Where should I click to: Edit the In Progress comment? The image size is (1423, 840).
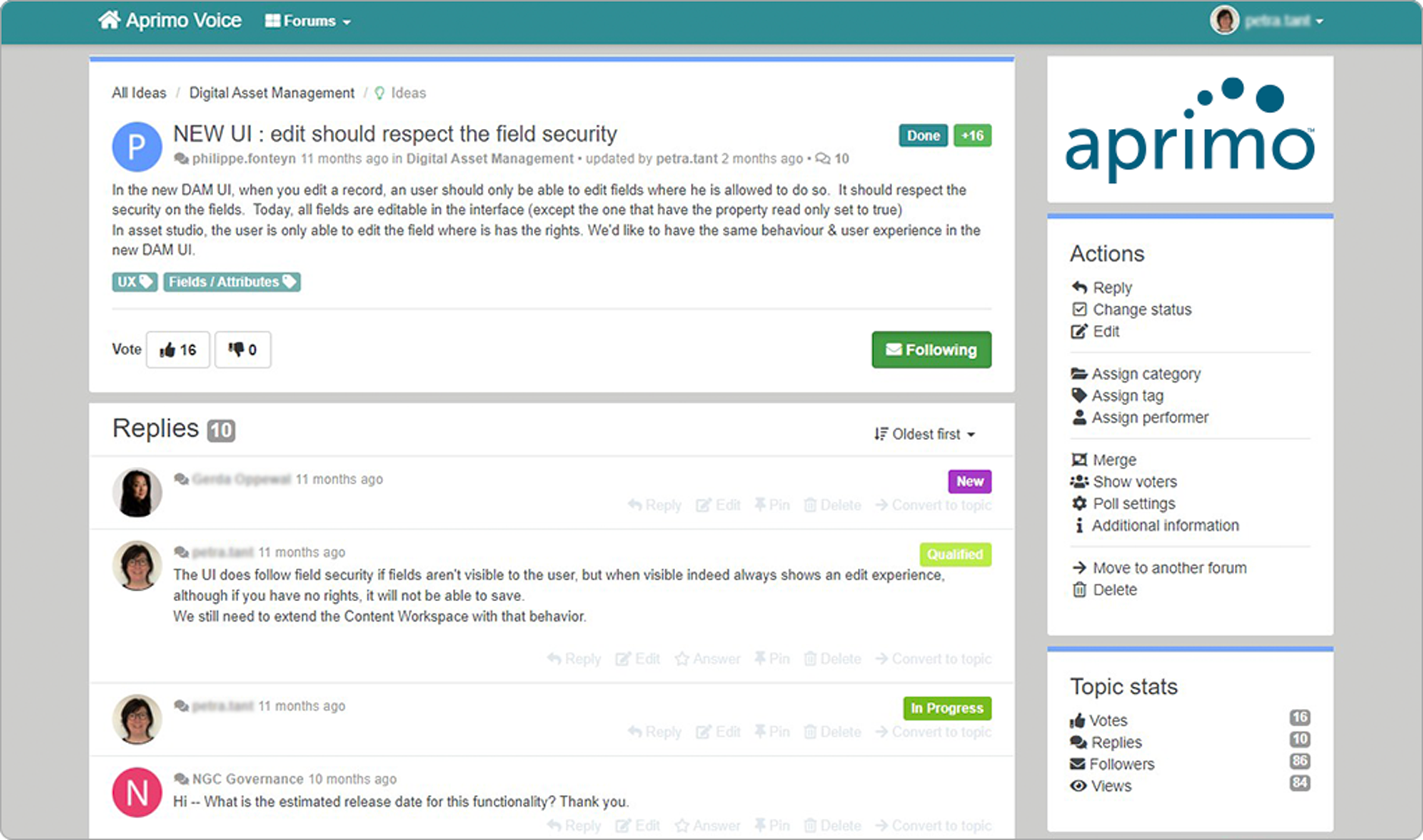click(x=718, y=732)
